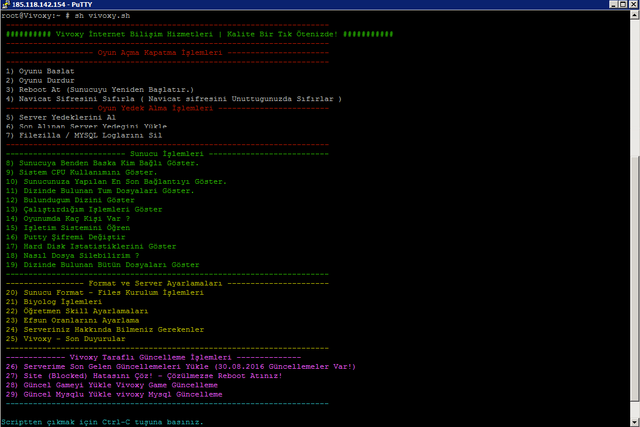Click the line '18) Nasıl Dosya Silebilirim ?'

tap(72, 256)
